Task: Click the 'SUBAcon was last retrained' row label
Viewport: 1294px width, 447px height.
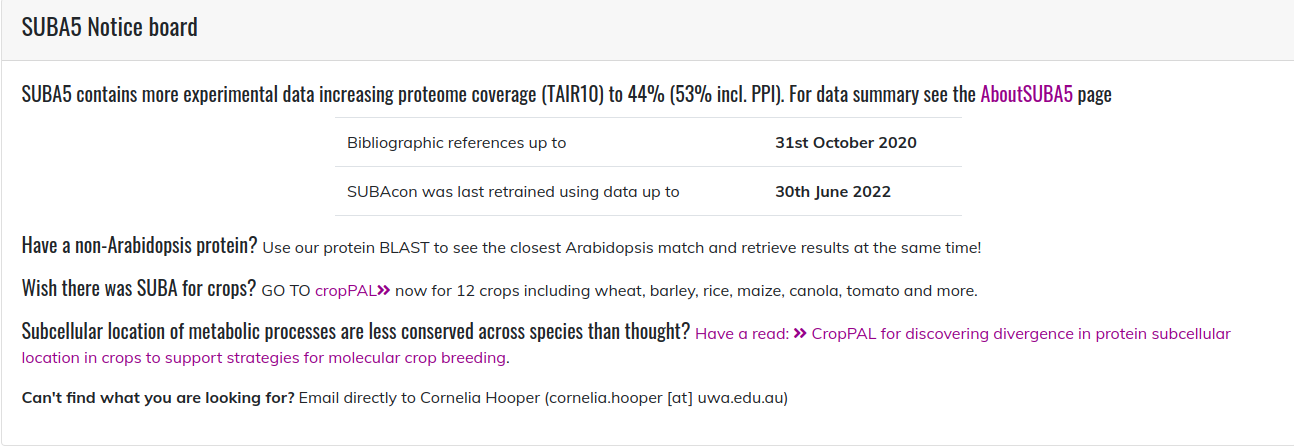Action: coord(513,191)
